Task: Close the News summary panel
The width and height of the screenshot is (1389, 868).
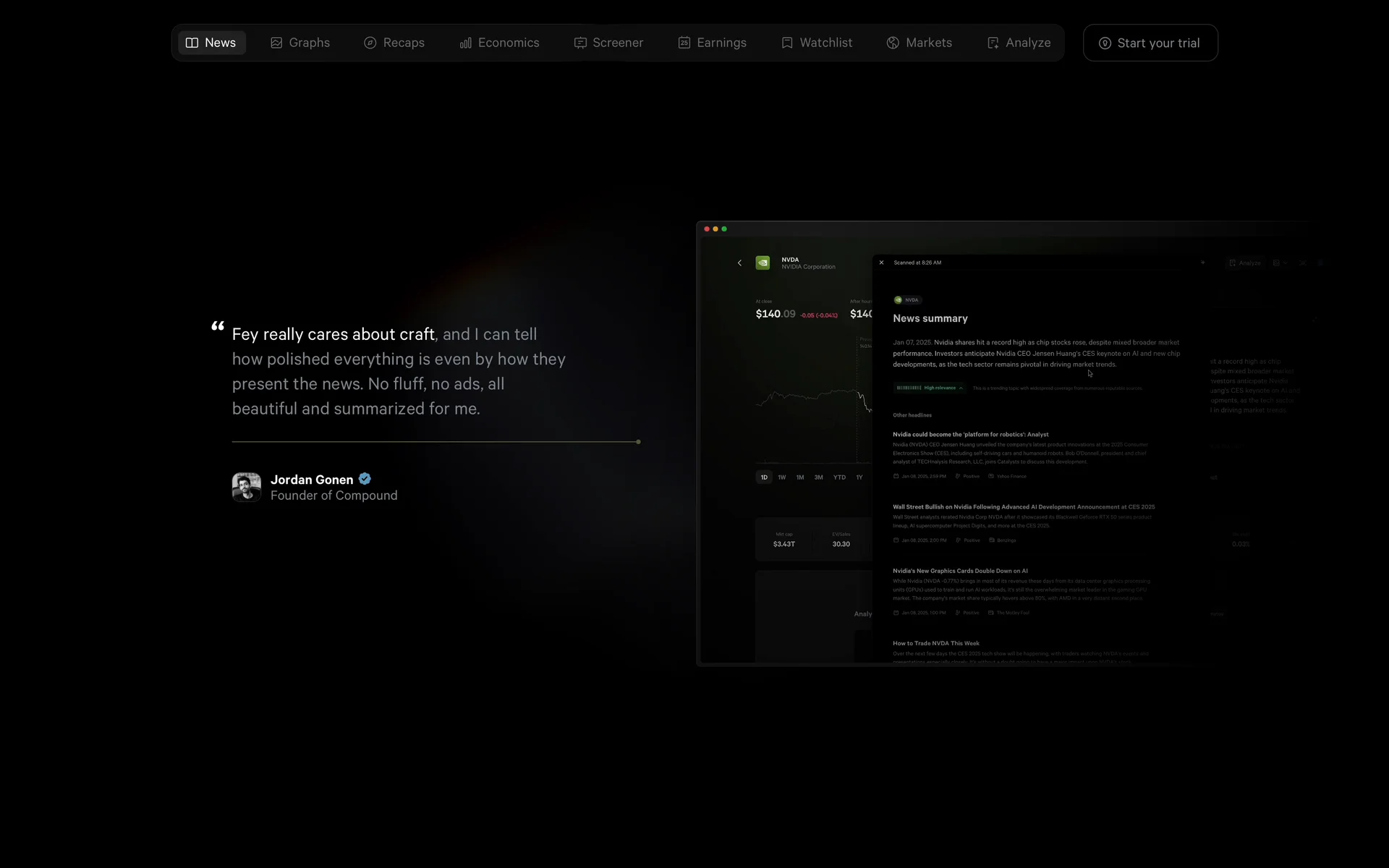Action: pyautogui.click(x=881, y=263)
